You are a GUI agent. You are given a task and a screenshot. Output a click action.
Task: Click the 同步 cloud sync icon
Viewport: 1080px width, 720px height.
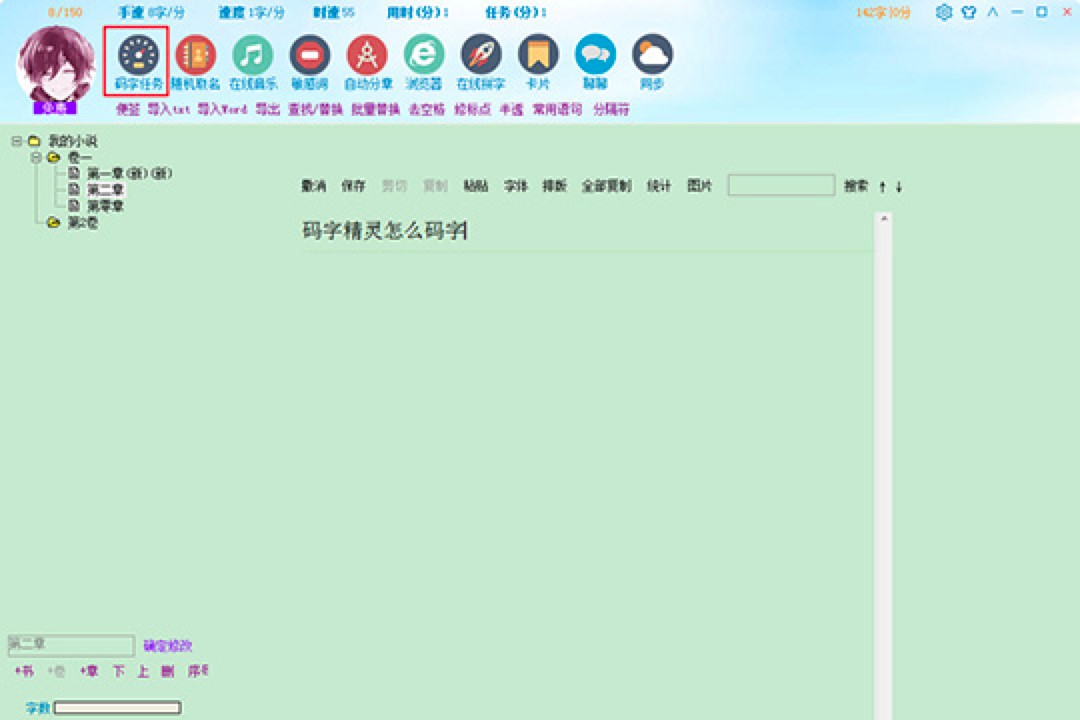click(652, 54)
